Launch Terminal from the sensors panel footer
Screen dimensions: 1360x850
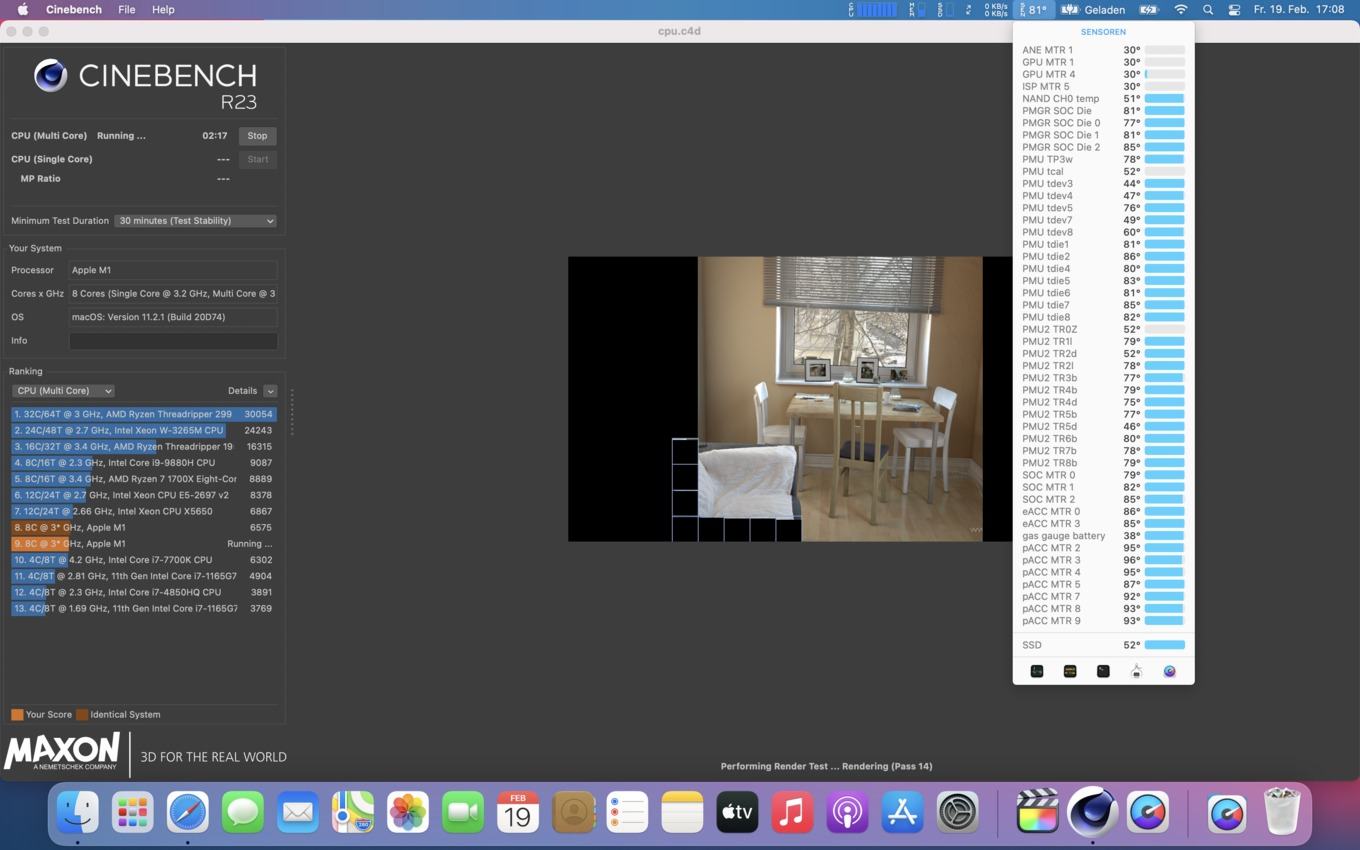coord(1103,671)
